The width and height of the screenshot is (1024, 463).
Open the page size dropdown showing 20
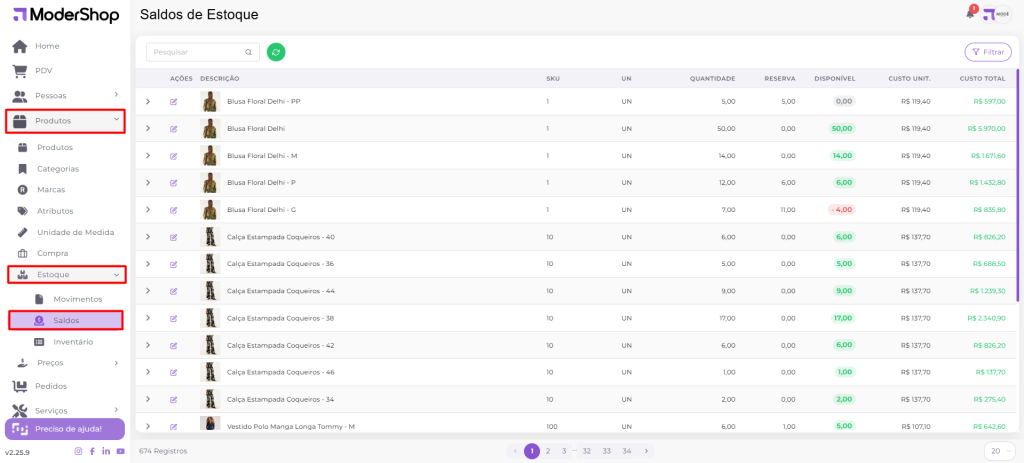coord(999,451)
